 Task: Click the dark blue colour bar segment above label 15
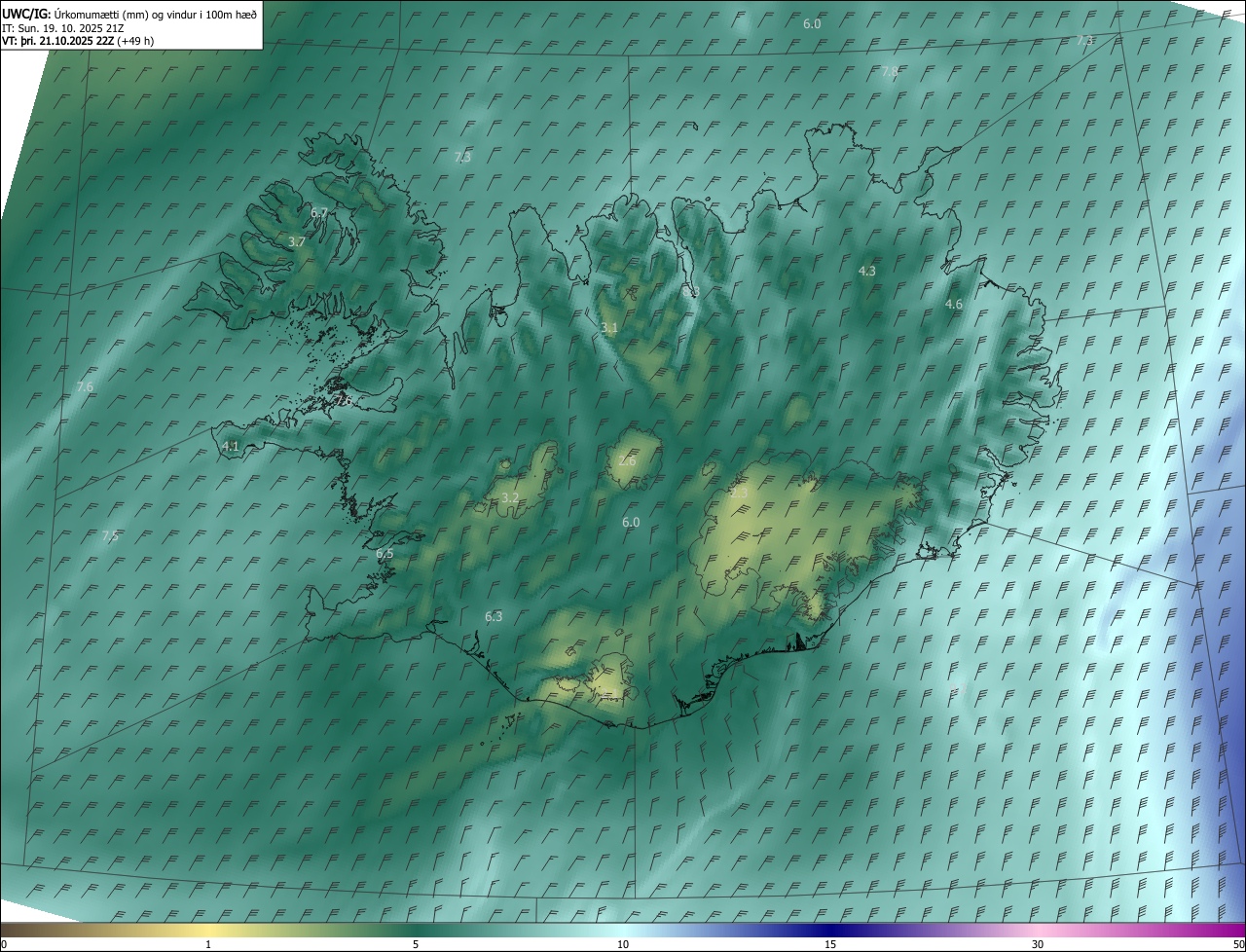pos(830,930)
